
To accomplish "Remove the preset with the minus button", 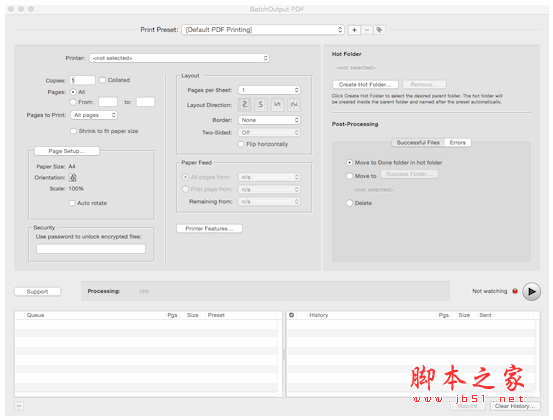I will click(x=367, y=30).
